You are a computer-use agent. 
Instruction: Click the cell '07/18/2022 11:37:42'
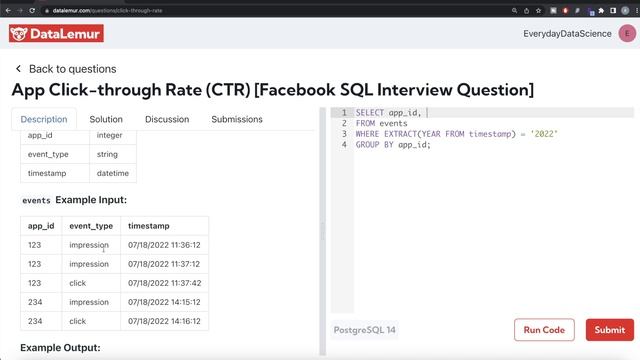tap(164, 283)
